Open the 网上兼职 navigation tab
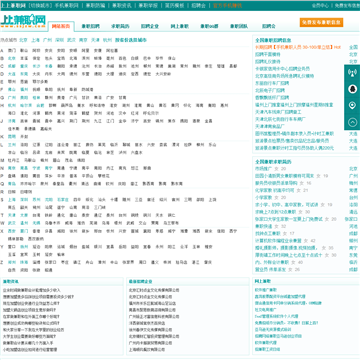Image resolution: width=360 pixels, height=360 pixels. 179,26
